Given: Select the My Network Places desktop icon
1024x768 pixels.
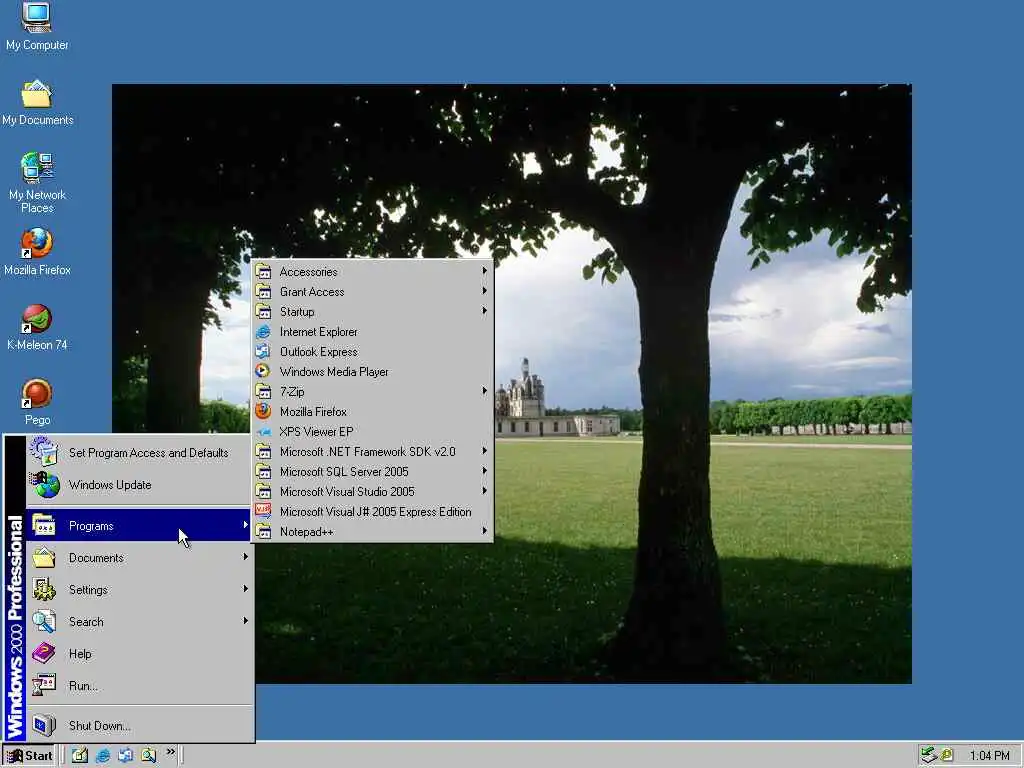Looking at the screenshot, I should tap(37, 183).
